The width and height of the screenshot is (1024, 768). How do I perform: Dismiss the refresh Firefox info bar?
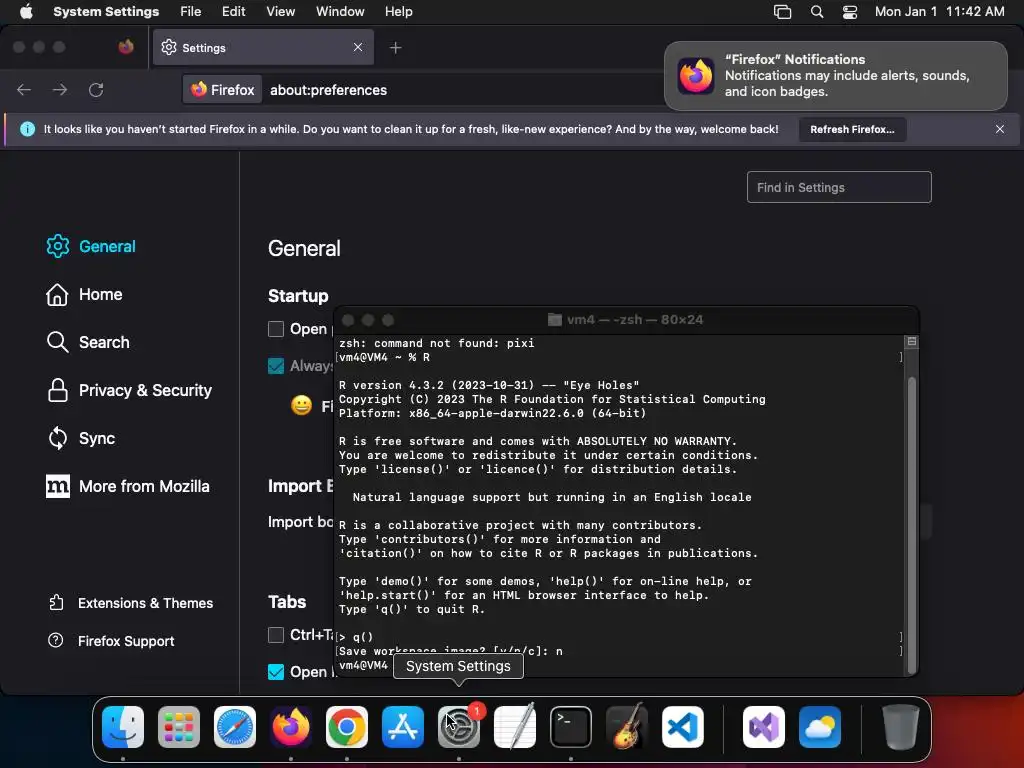click(1000, 129)
